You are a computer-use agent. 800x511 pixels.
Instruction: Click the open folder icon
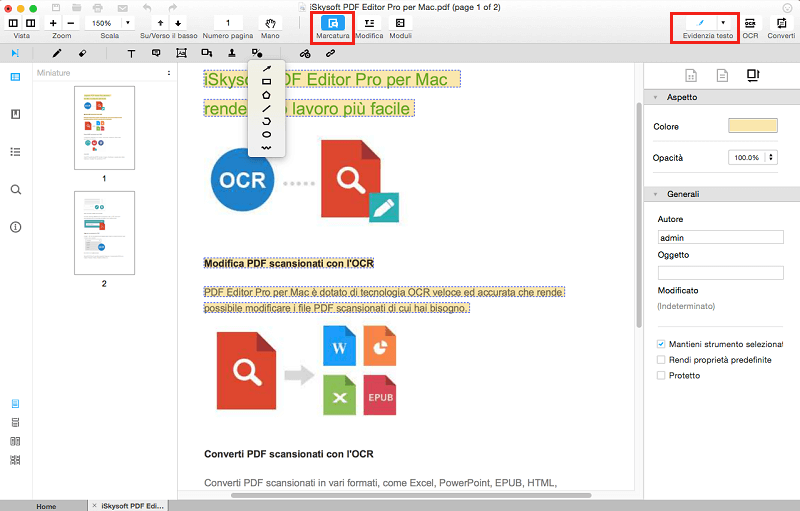[x=77, y=8]
